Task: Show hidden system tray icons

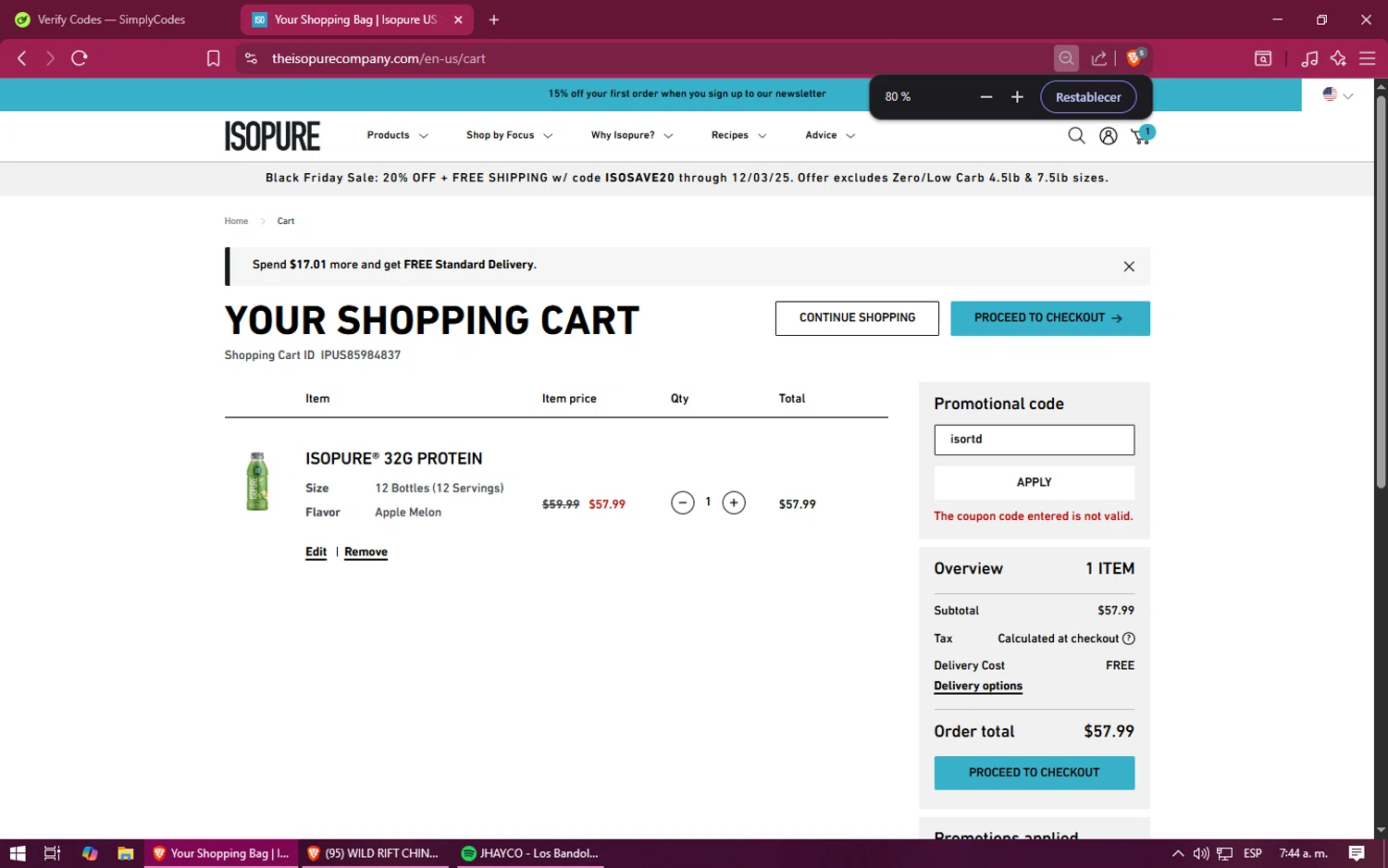Action: coord(1178,853)
